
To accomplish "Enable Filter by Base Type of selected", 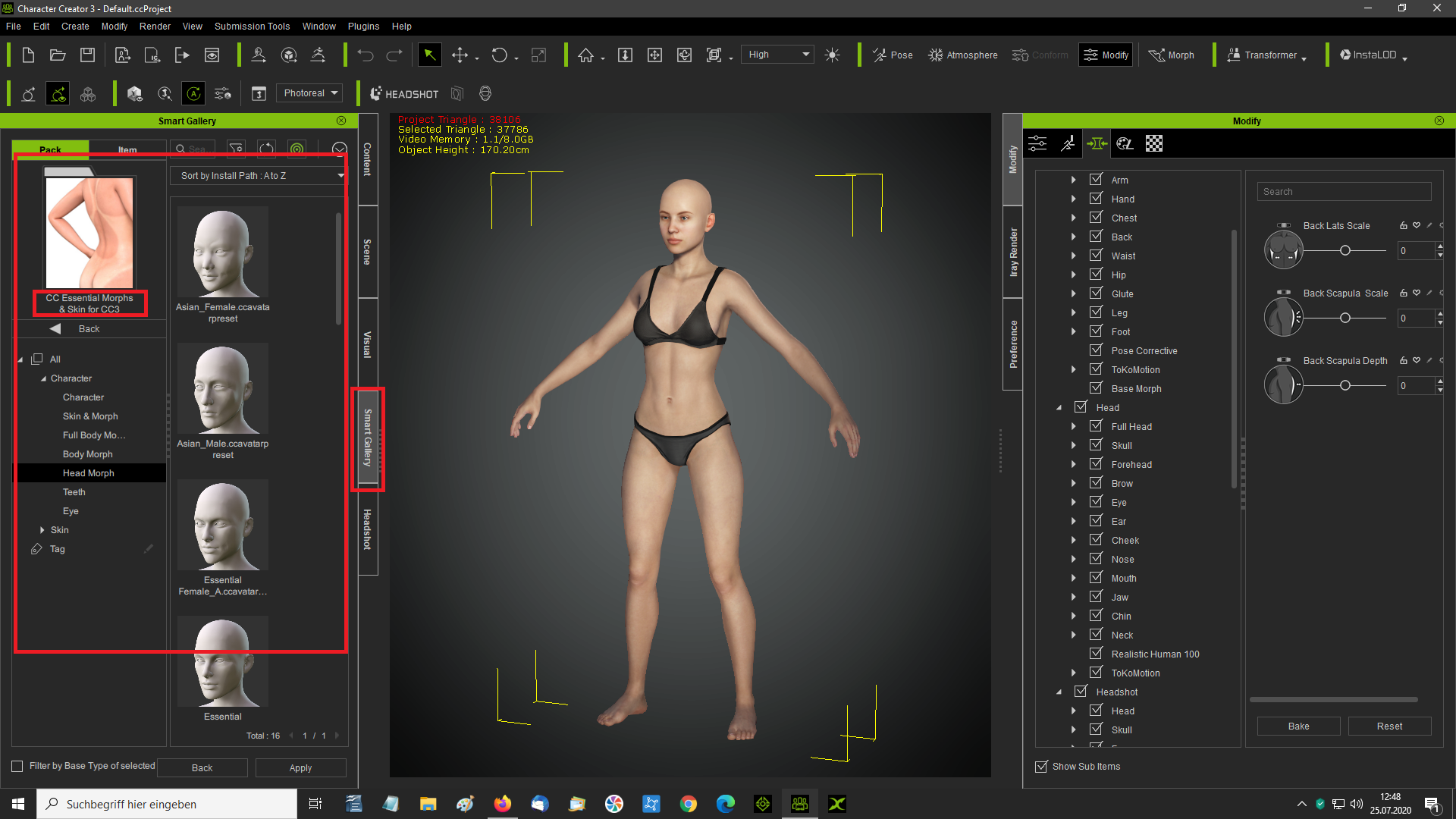I will click(17, 766).
